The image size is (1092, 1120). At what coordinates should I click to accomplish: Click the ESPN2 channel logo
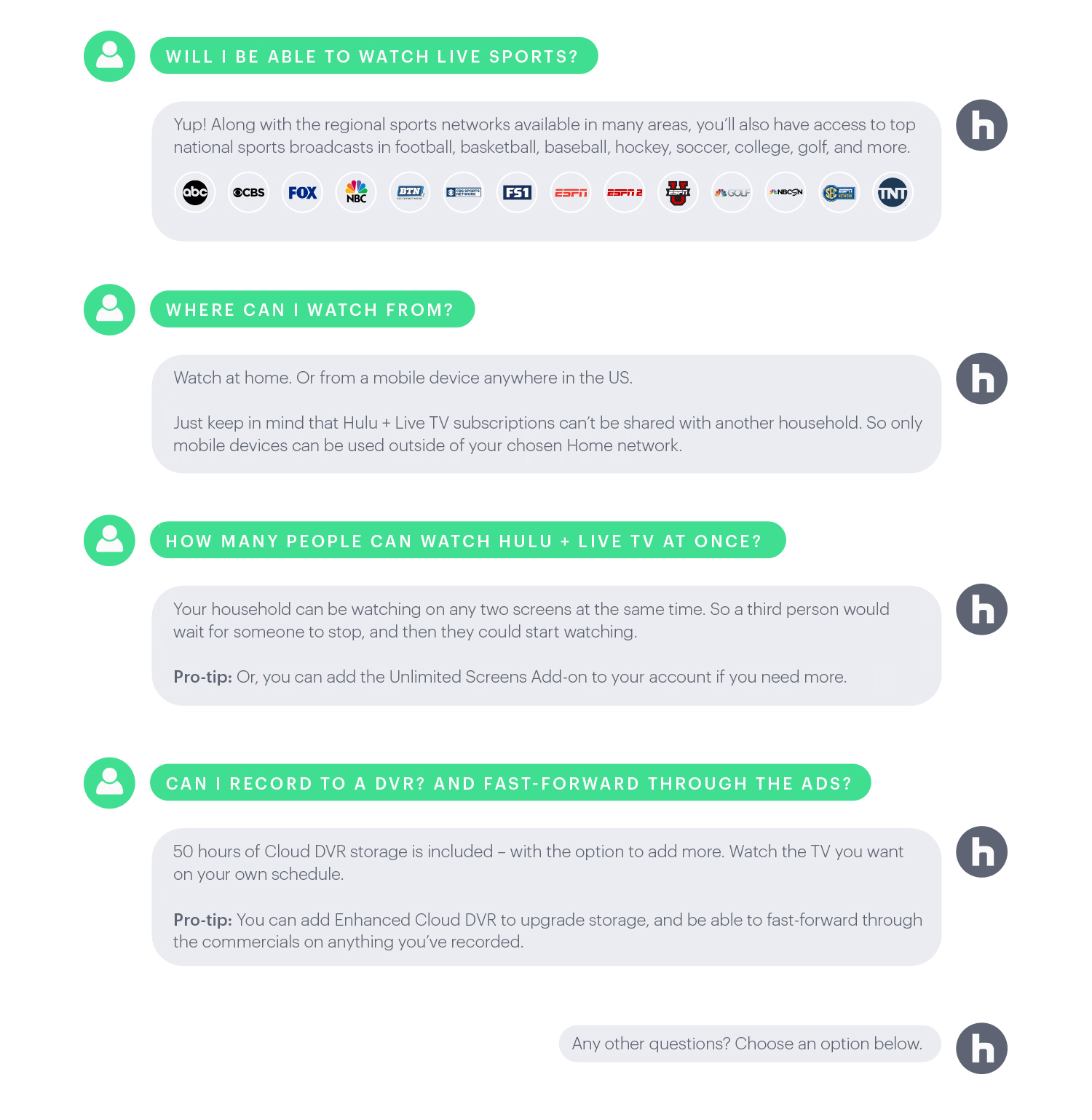tap(625, 193)
